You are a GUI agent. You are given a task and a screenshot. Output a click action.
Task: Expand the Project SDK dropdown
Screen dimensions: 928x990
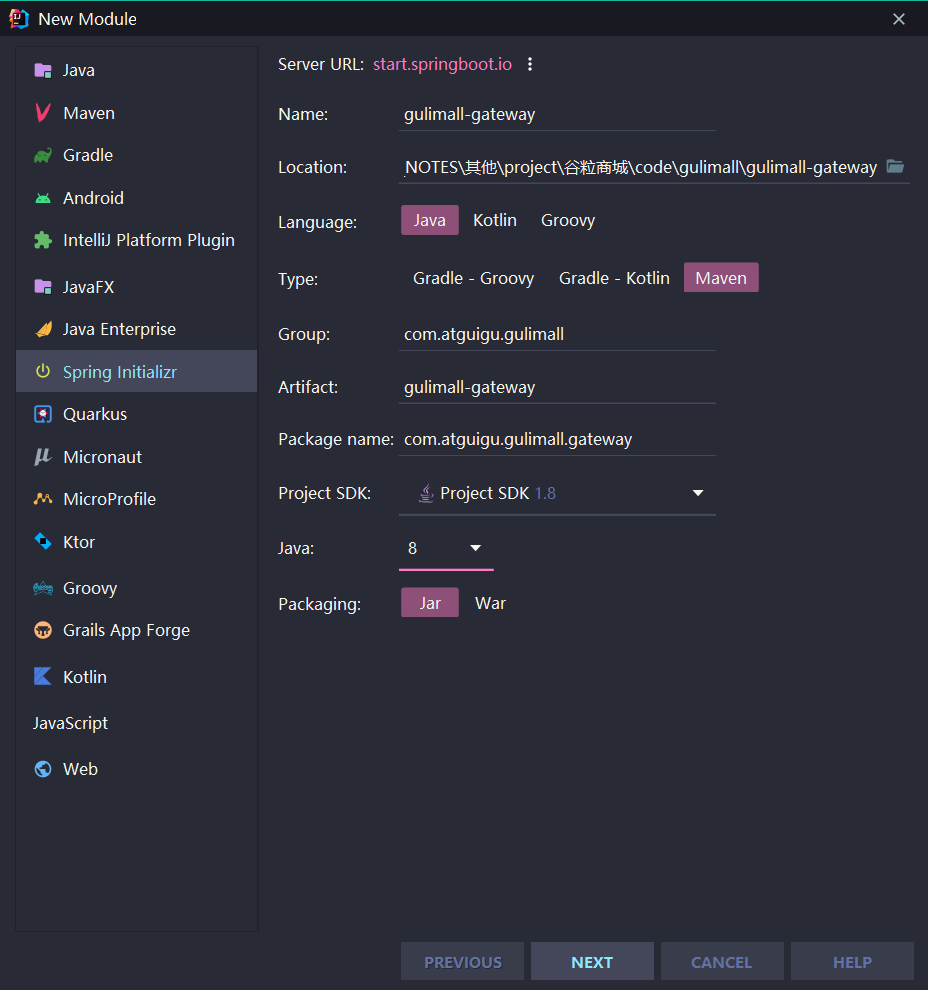697,493
